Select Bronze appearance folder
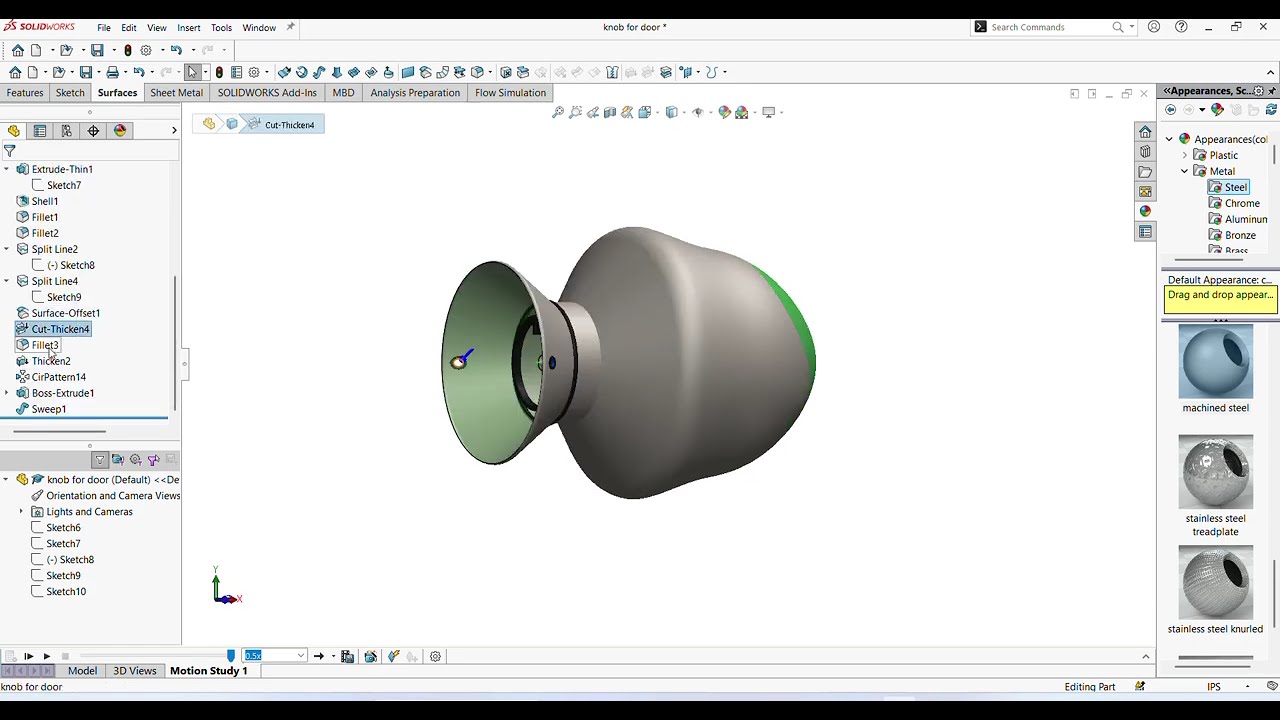 pos(1232,235)
